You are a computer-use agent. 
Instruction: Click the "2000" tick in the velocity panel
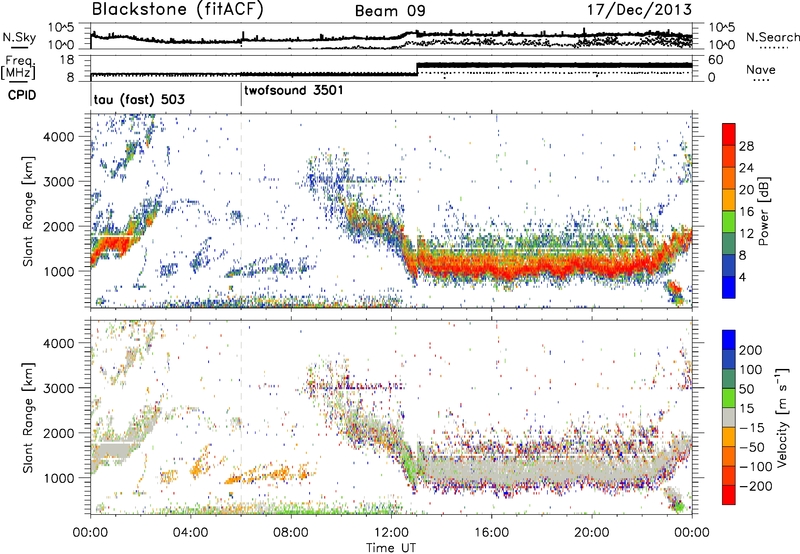pyautogui.click(x=58, y=433)
